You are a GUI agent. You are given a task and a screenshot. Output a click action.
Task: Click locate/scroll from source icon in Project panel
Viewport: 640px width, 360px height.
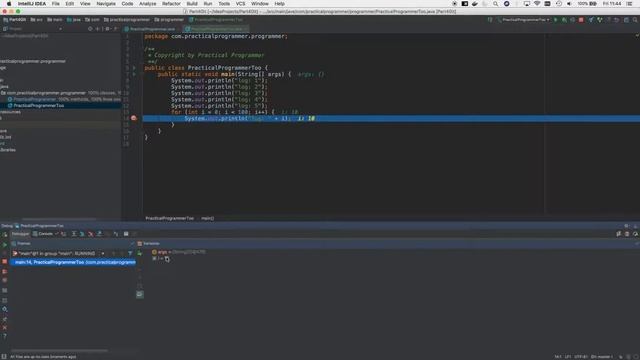[90, 29]
